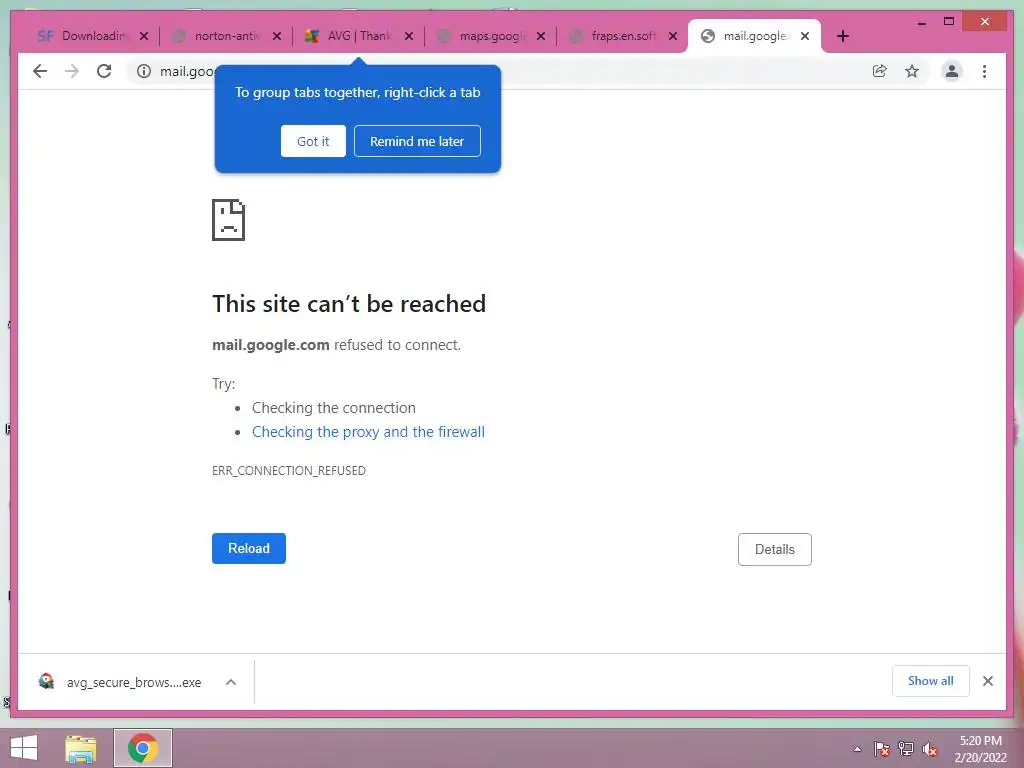Bookmark this tab with star icon
Viewport: 1024px width, 768px height.
pyautogui.click(x=912, y=71)
